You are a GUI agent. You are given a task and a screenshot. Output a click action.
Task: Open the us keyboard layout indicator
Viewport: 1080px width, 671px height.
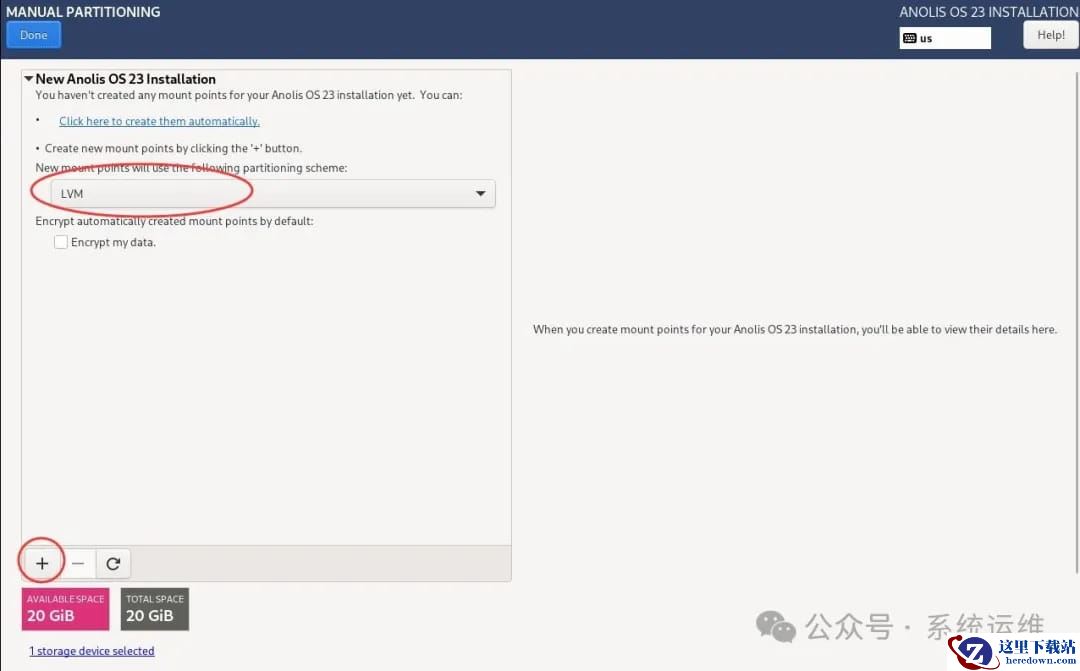(945, 38)
